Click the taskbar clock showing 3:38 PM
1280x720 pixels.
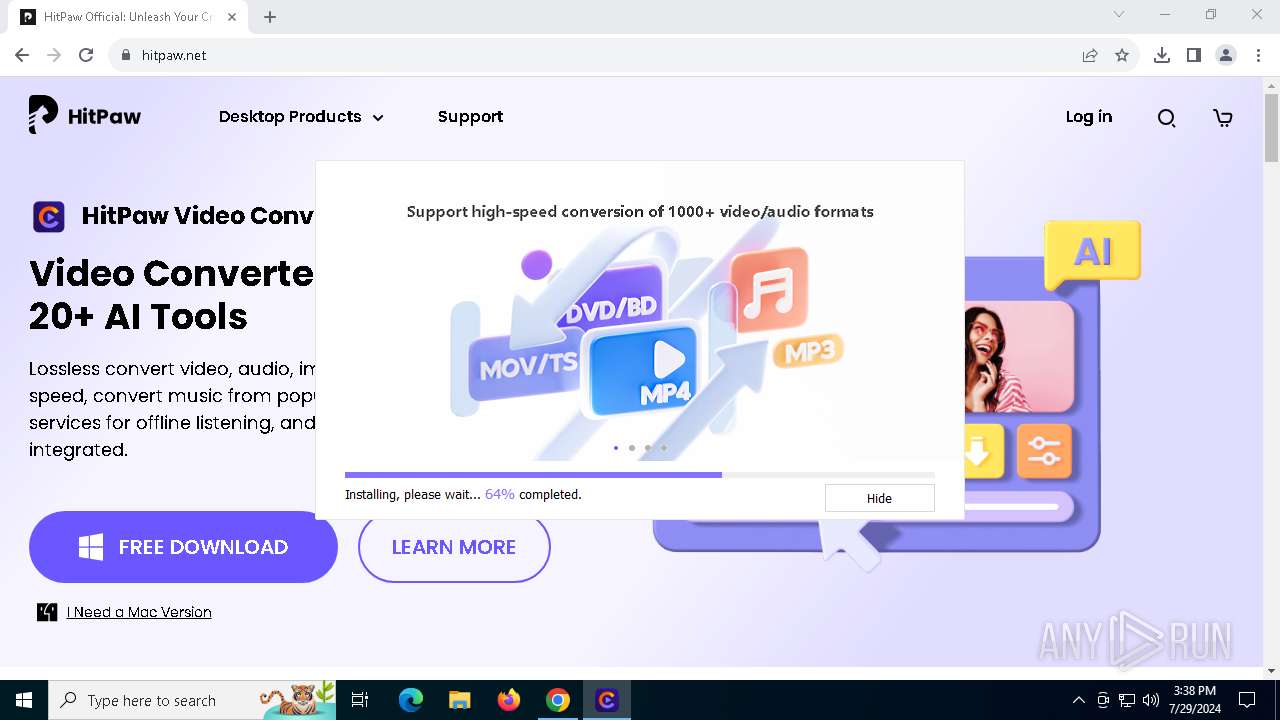pyautogui.click(x=1194, y=700)
